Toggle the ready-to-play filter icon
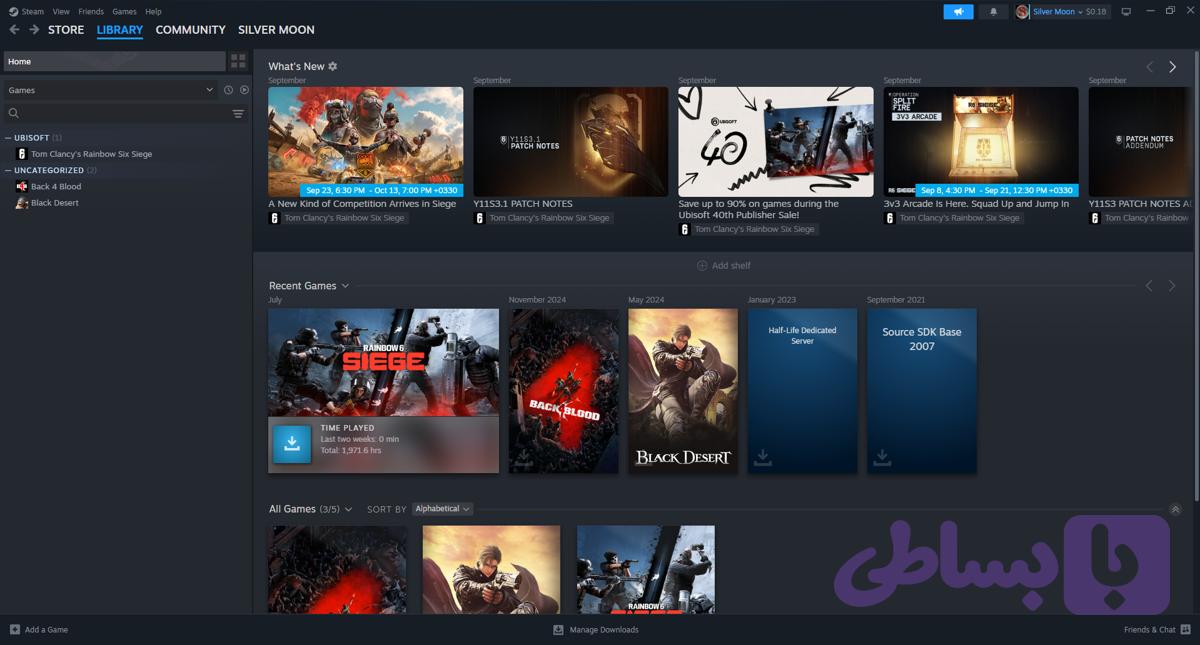 244,90
